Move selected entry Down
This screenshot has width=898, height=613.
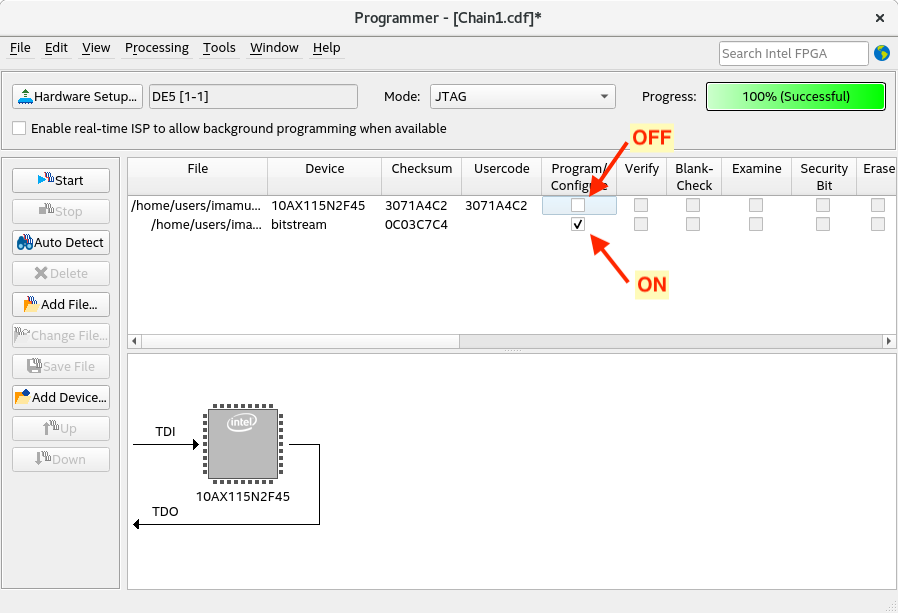[x=61, y=459]
